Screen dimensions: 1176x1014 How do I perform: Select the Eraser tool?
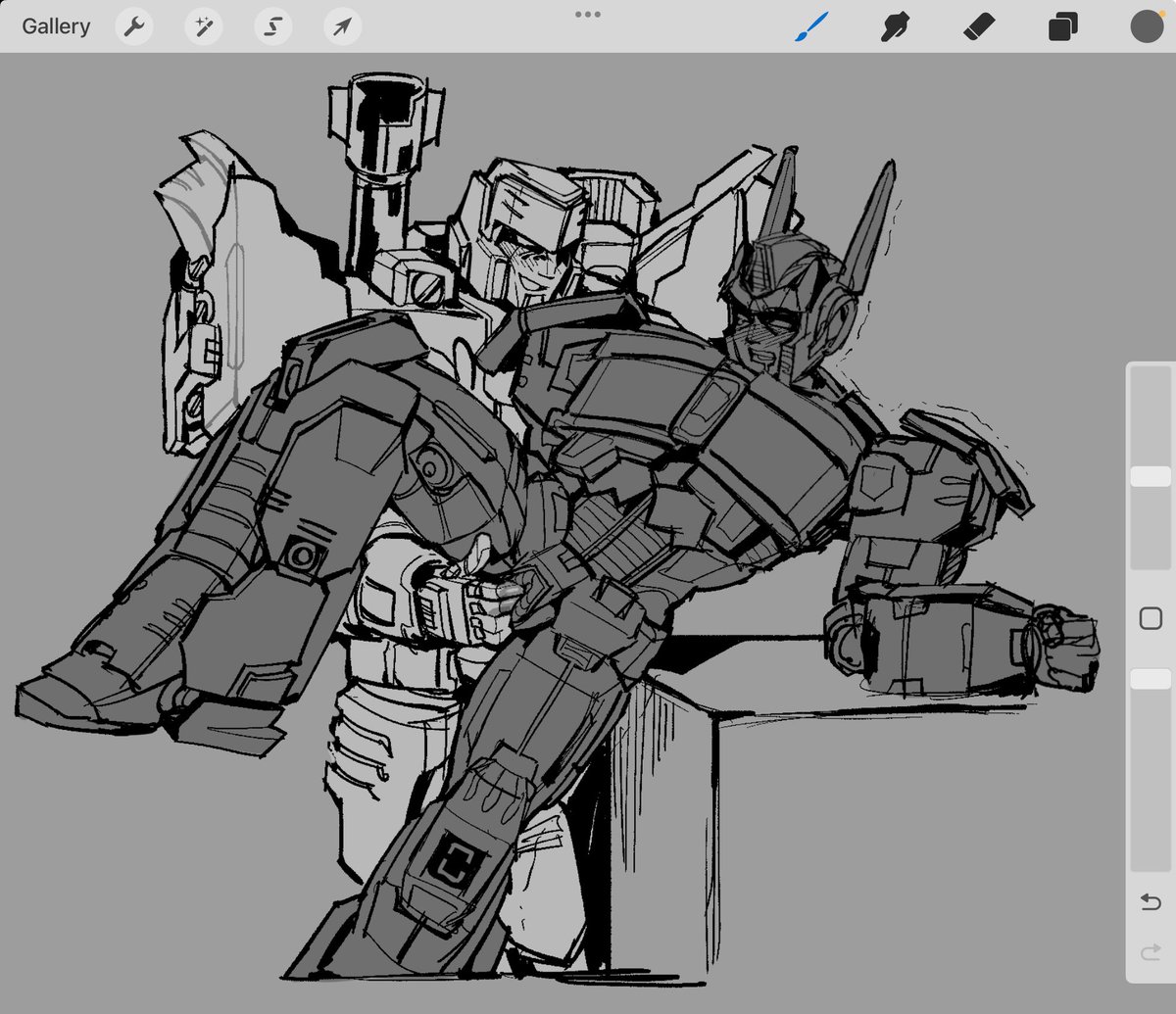coord(979,26)
